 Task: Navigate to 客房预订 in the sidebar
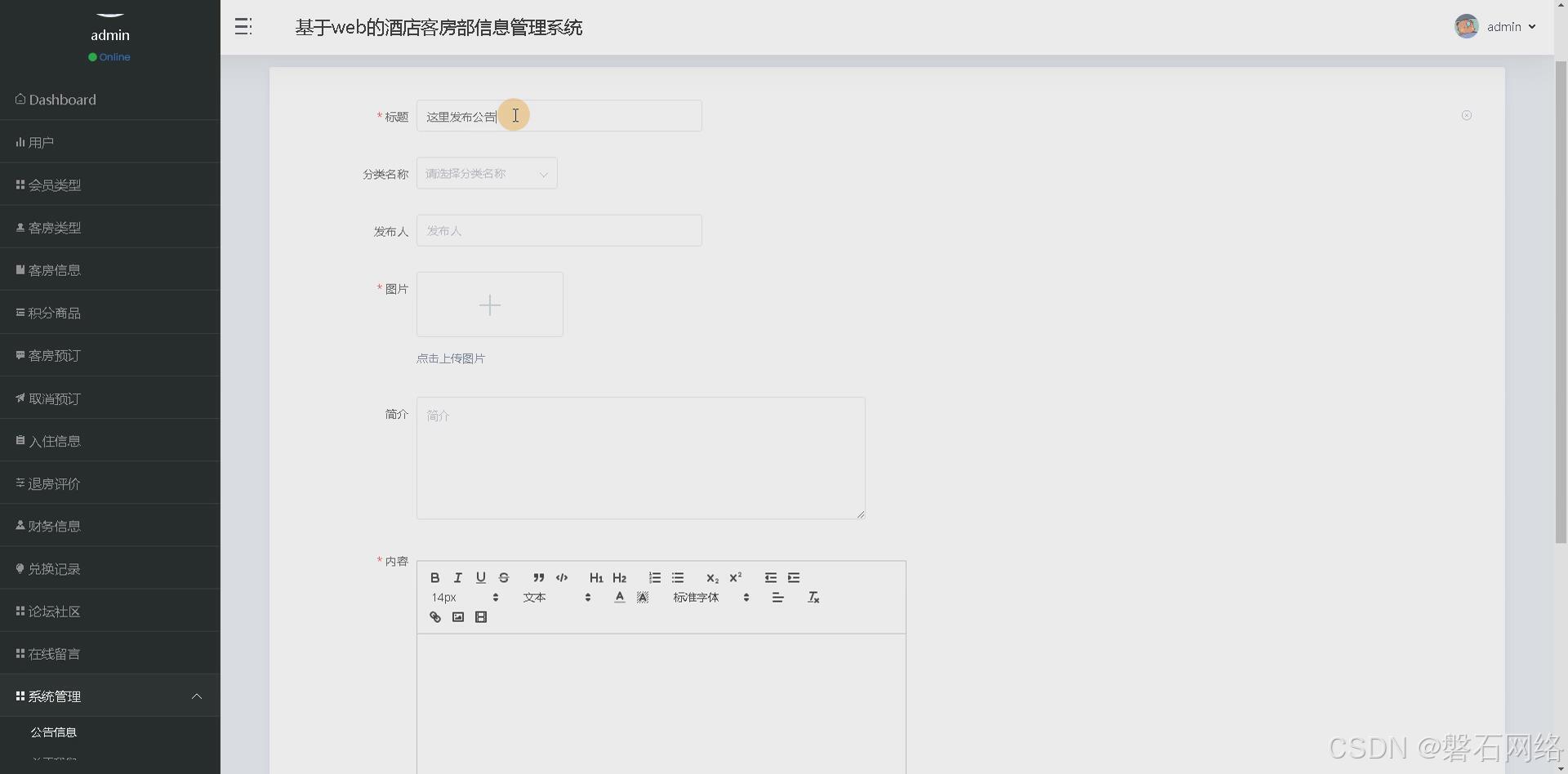(54, 355)
